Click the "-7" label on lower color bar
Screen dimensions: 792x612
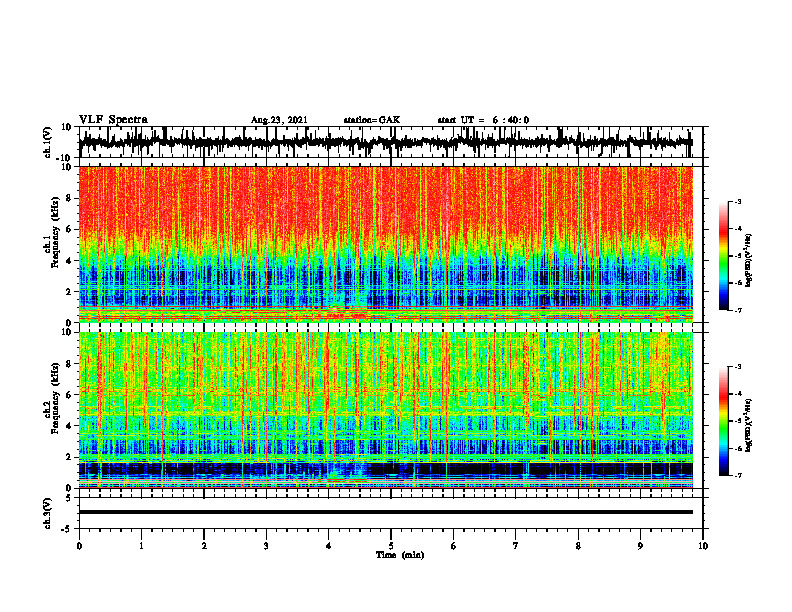(737, 475)
